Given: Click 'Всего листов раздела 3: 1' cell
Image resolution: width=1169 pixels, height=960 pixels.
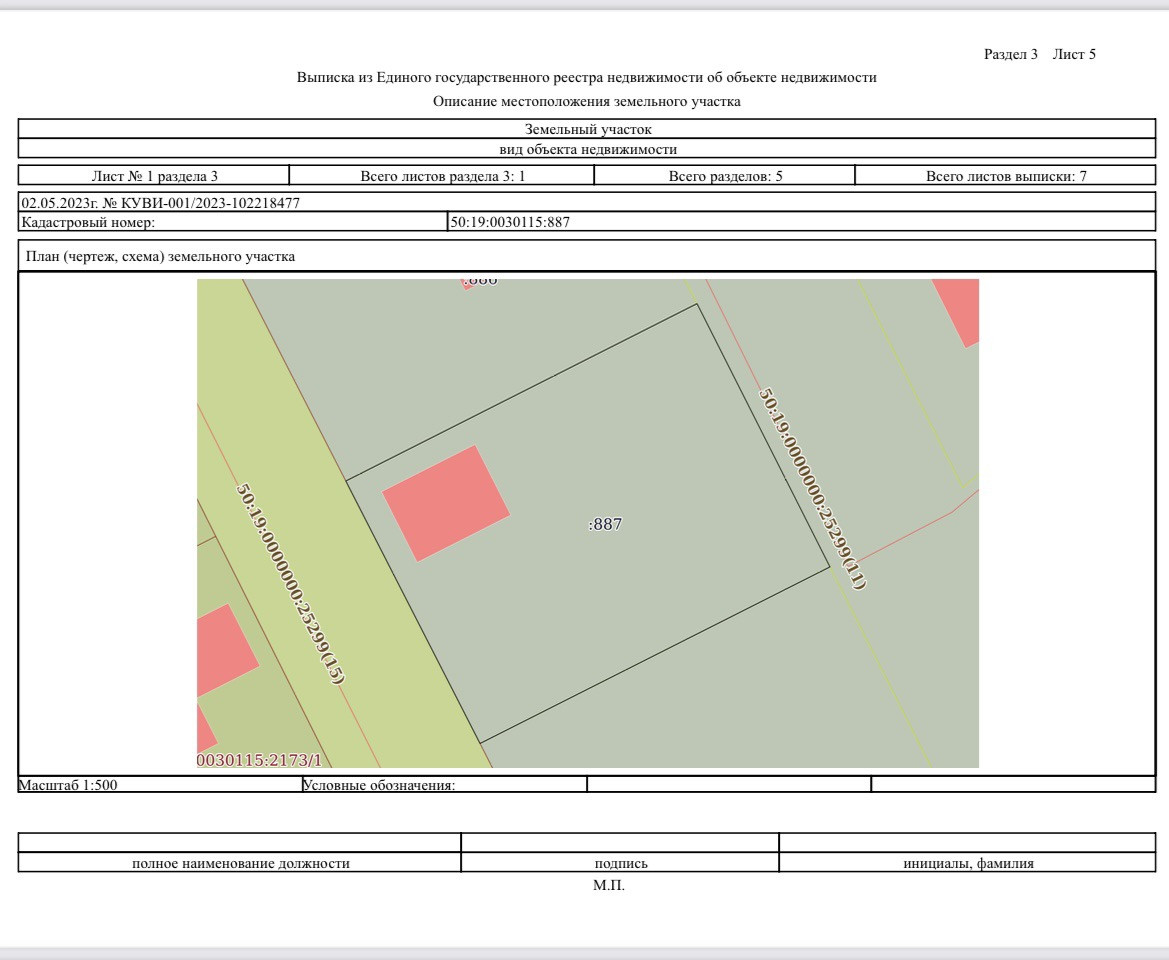Looking at the screenshot, I should [442, 176].
